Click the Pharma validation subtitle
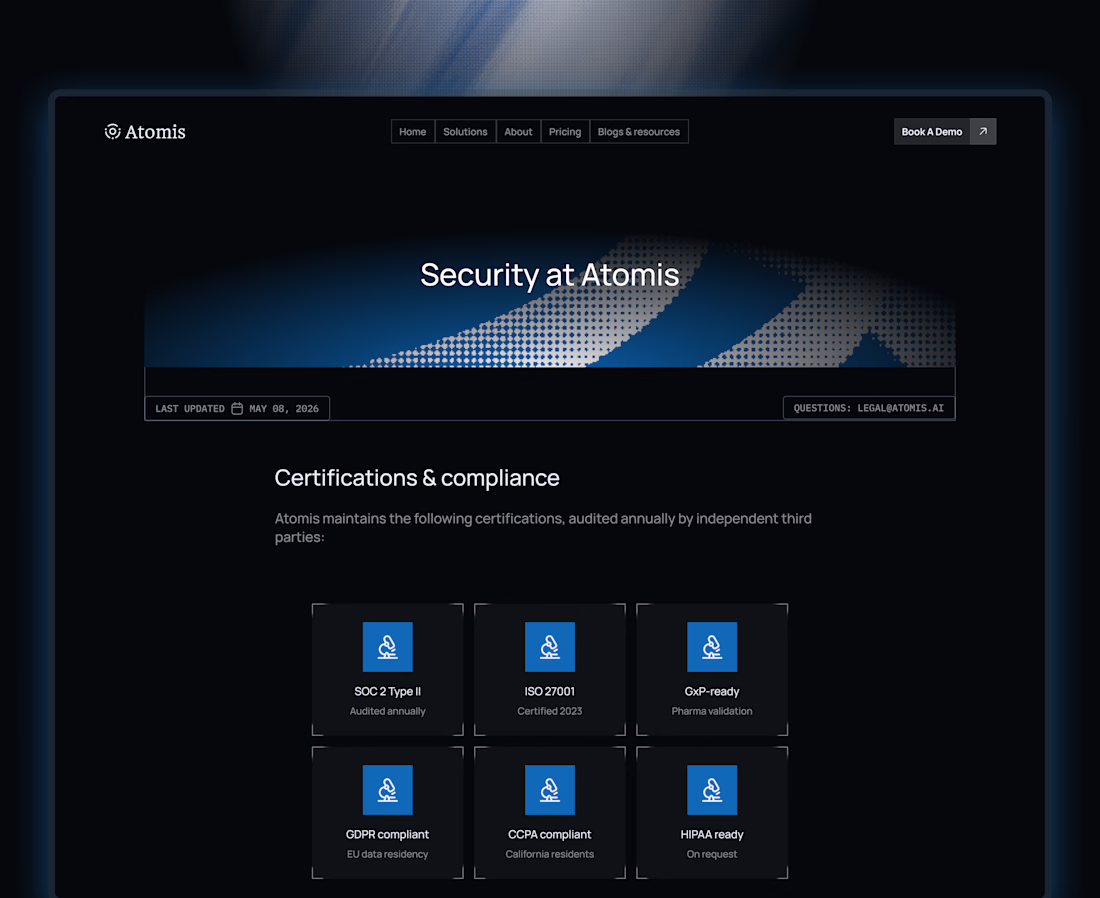This screenshot has width=1100, height=898. point(712,711)
